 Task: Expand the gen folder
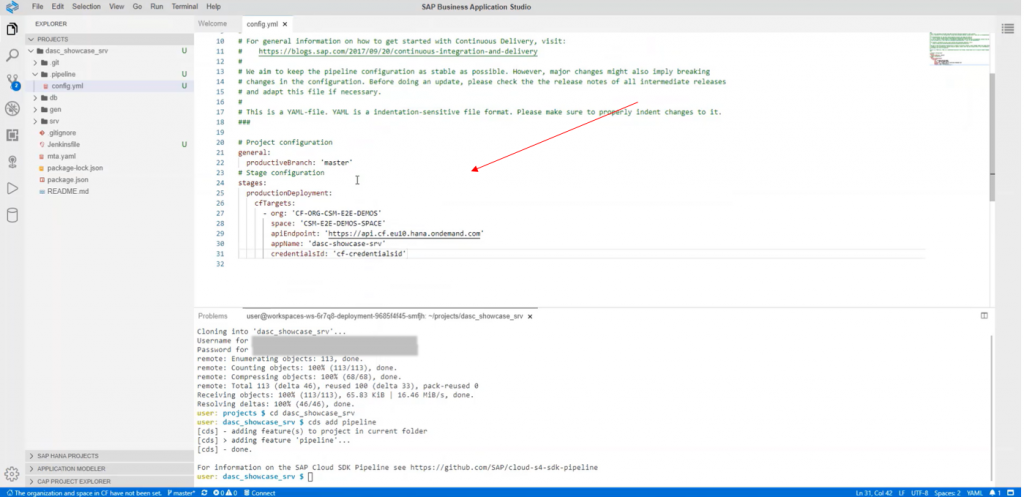(36, 110)
